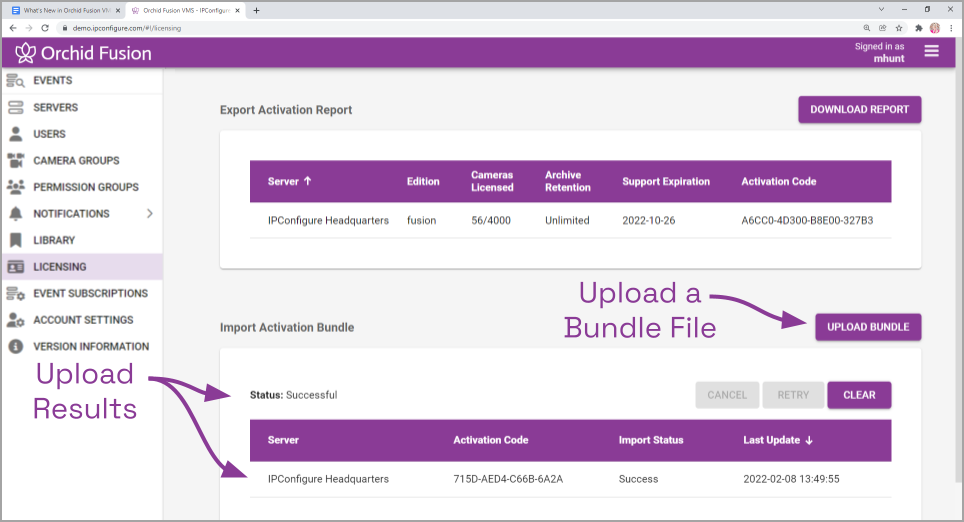Click the Success import status cell

coord(638,479)
